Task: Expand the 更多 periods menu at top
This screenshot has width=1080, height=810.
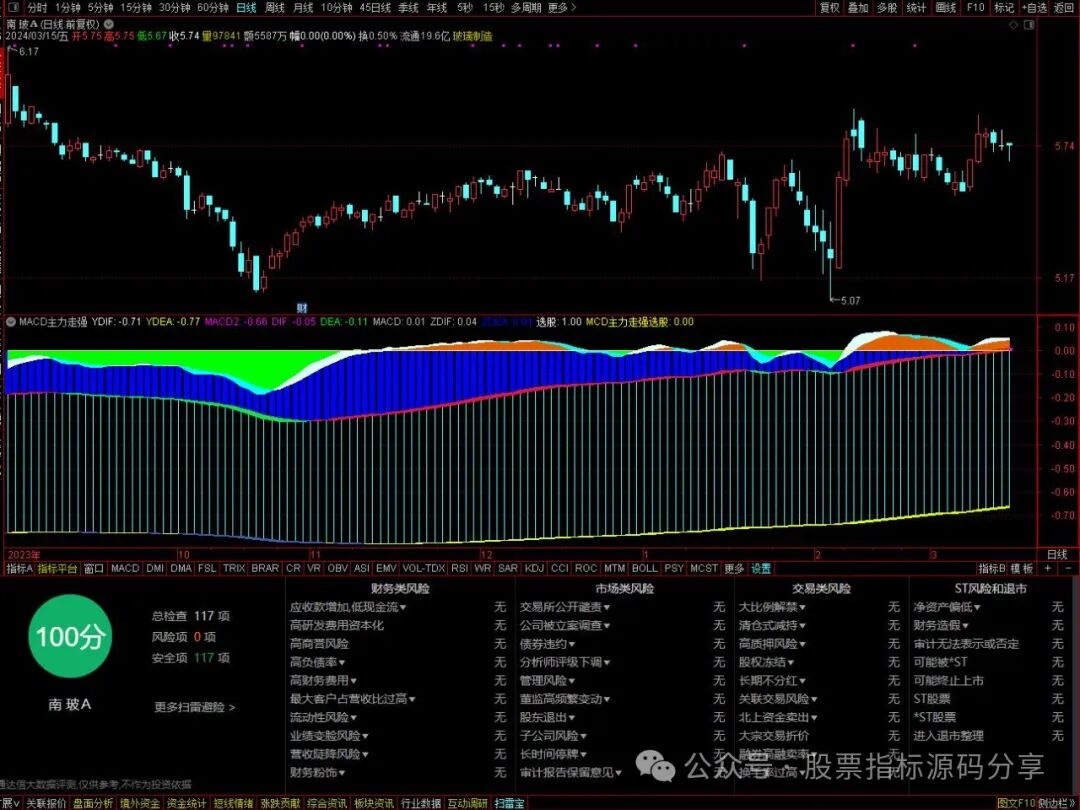Action: pos(562,8)
